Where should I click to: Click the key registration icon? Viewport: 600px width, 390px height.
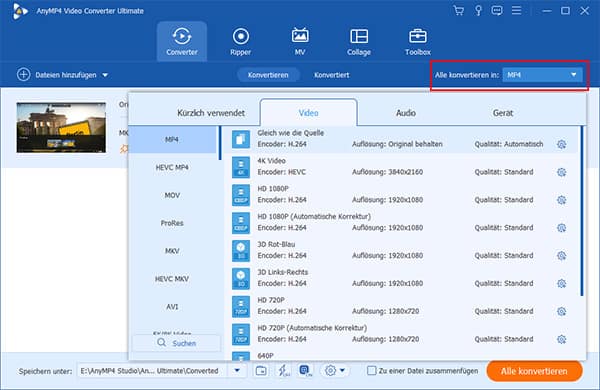point(478,10)
